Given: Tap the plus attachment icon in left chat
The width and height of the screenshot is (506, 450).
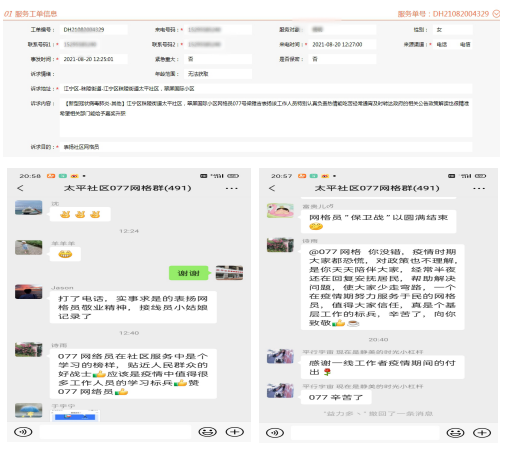Looking at the screenshot, I should [x=235, y=432].
